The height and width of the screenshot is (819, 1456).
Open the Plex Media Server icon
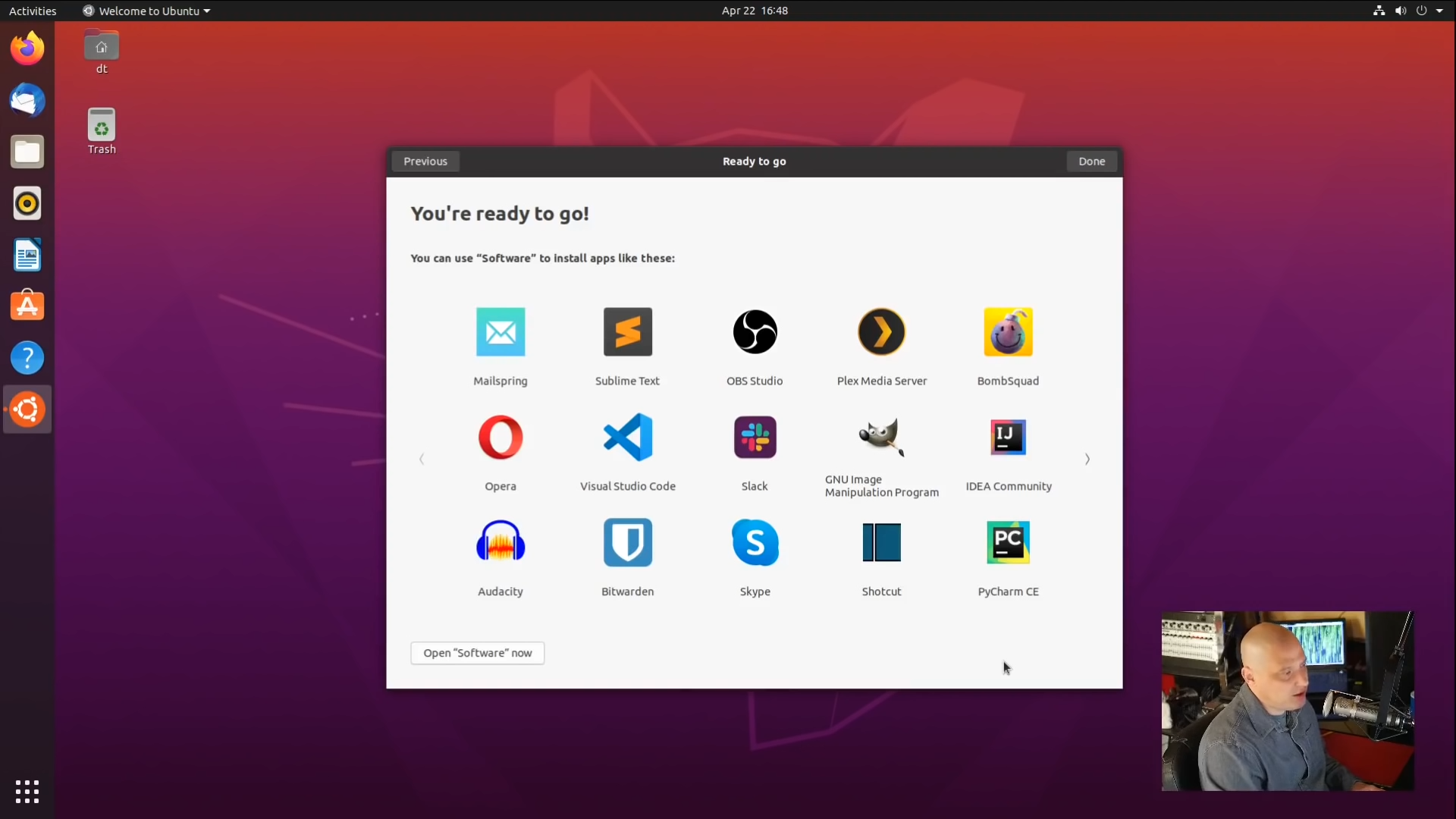[x=882, y=331]
